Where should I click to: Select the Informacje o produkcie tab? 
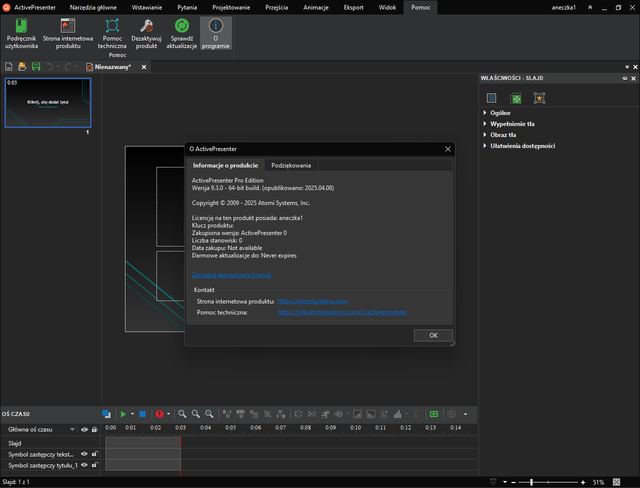click(225, 165)
